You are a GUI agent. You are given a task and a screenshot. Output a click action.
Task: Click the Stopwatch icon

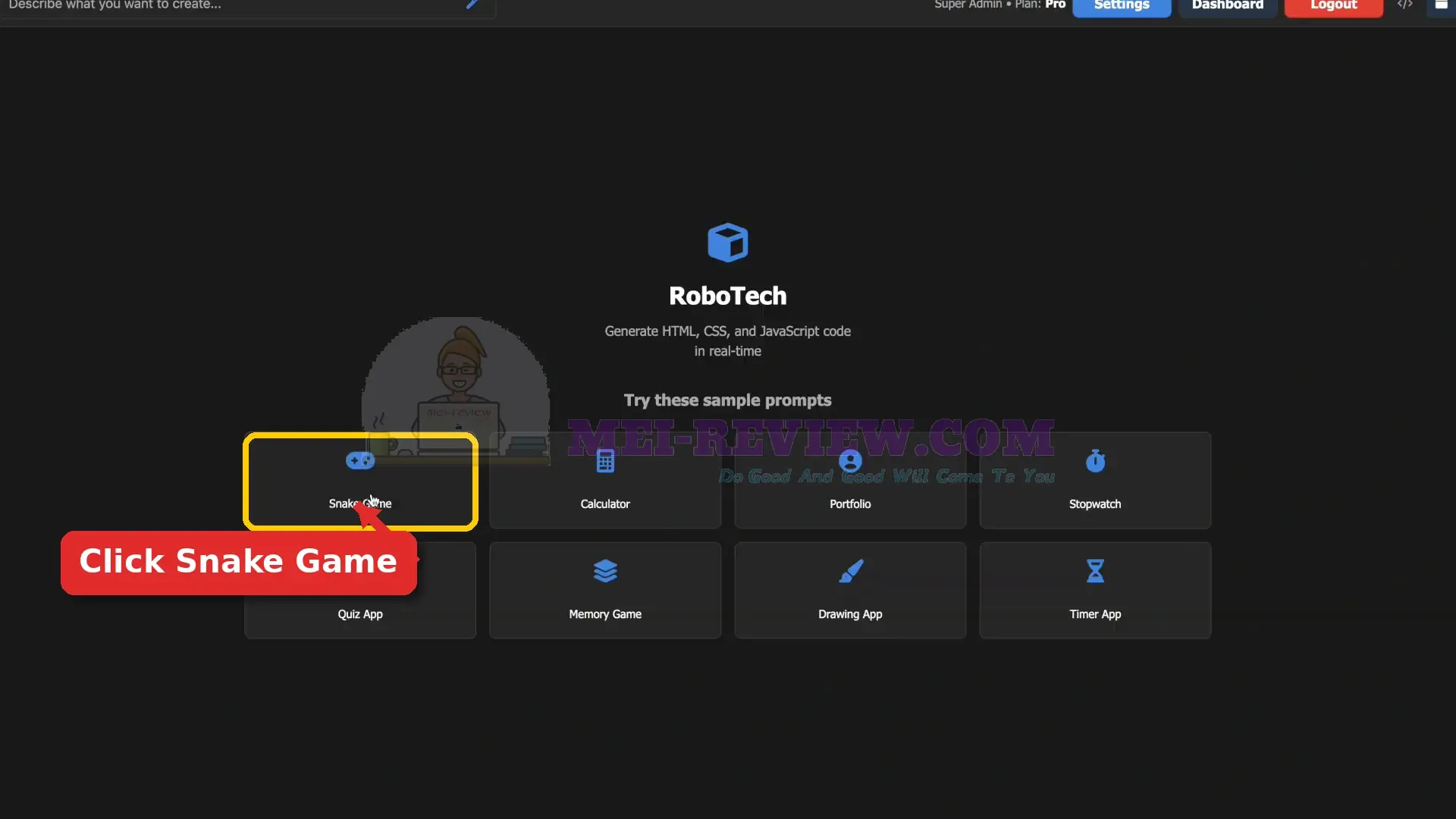[1095, 460]
